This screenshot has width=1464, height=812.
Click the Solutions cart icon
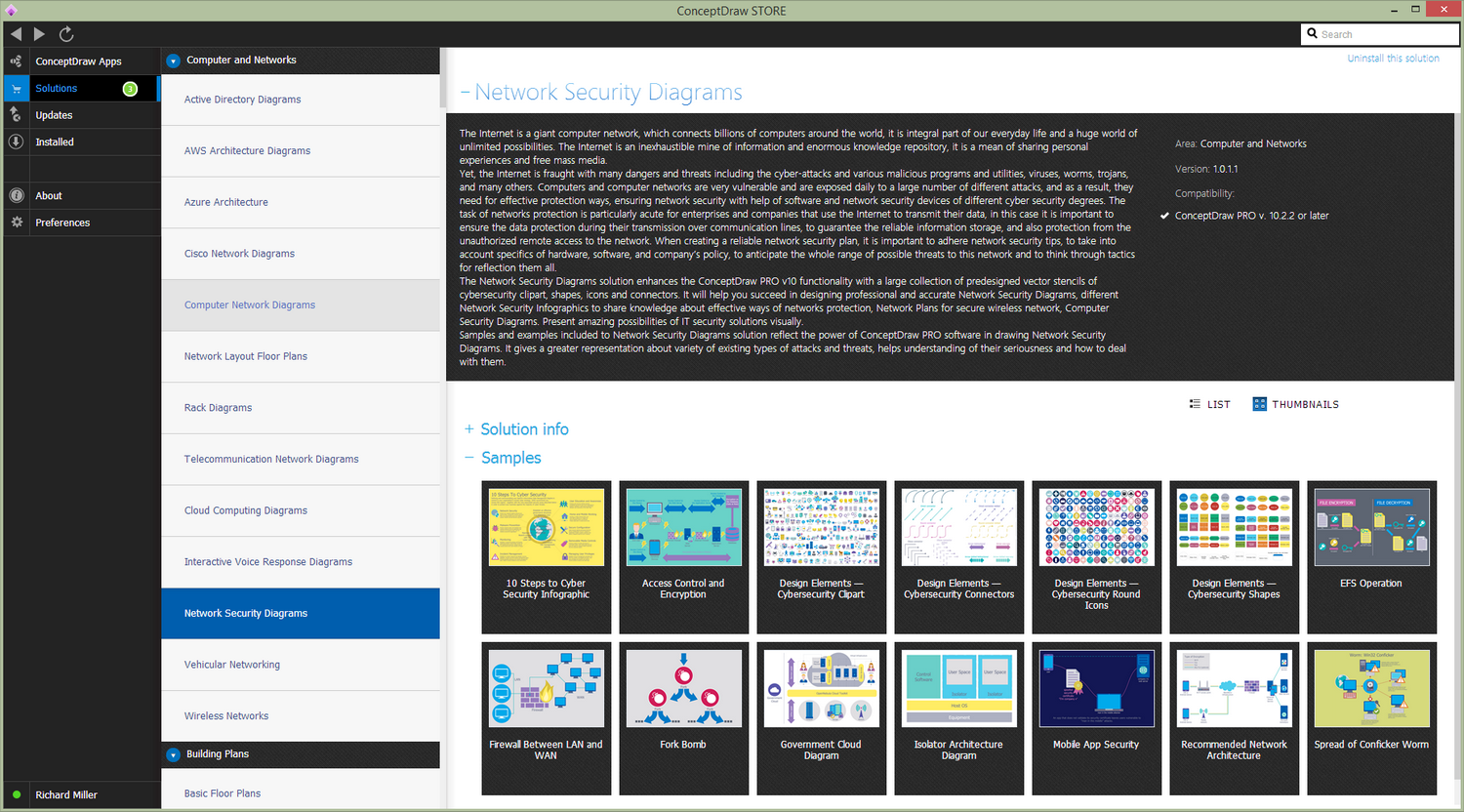16,88
